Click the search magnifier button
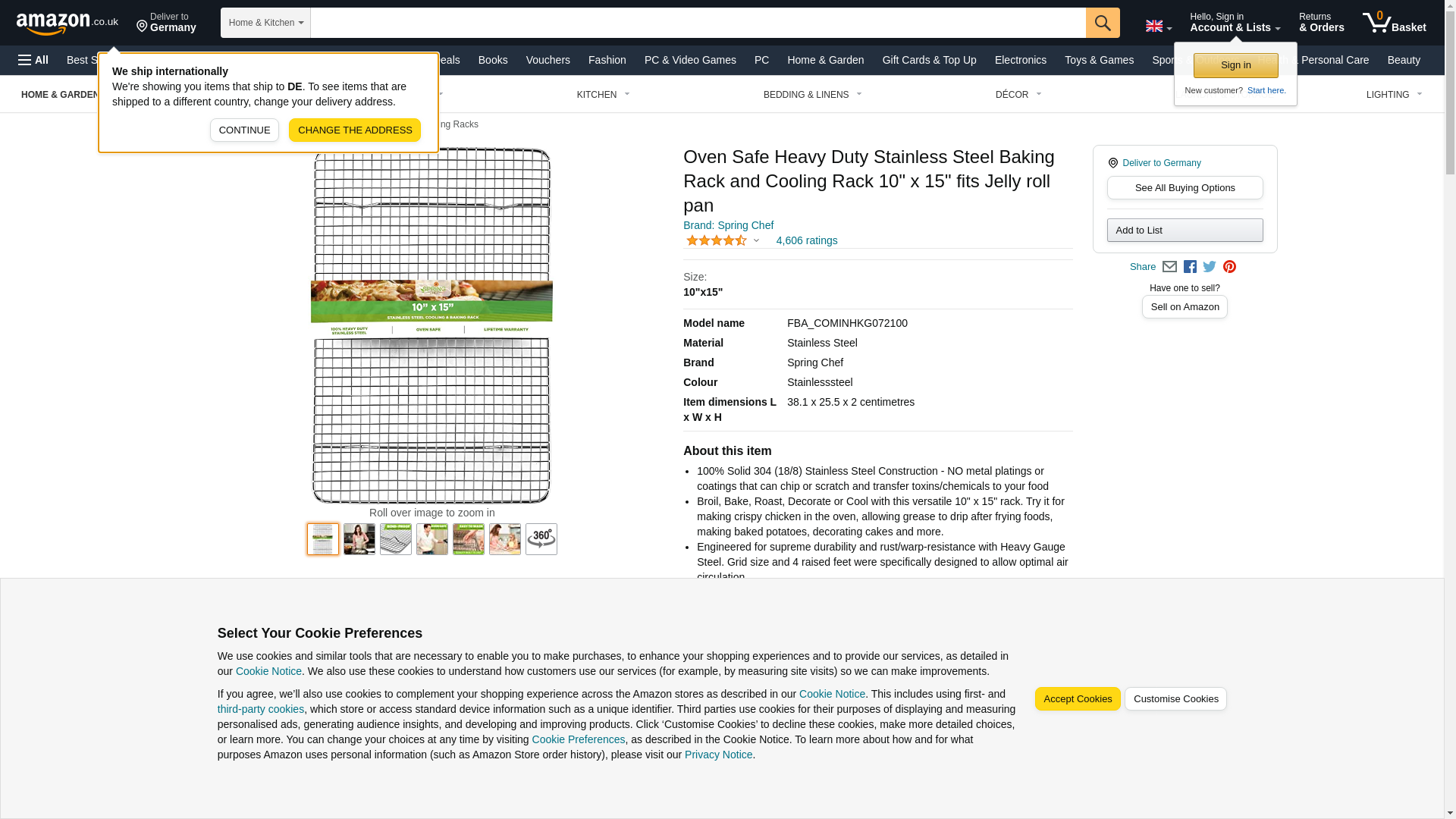 [x=1103, y=23]
